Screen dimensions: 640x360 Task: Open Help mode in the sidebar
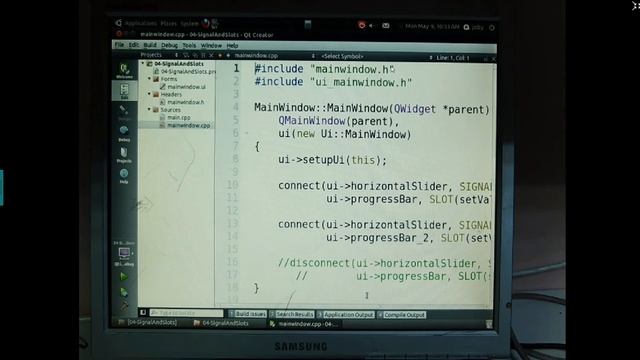(x=124, y=176)
